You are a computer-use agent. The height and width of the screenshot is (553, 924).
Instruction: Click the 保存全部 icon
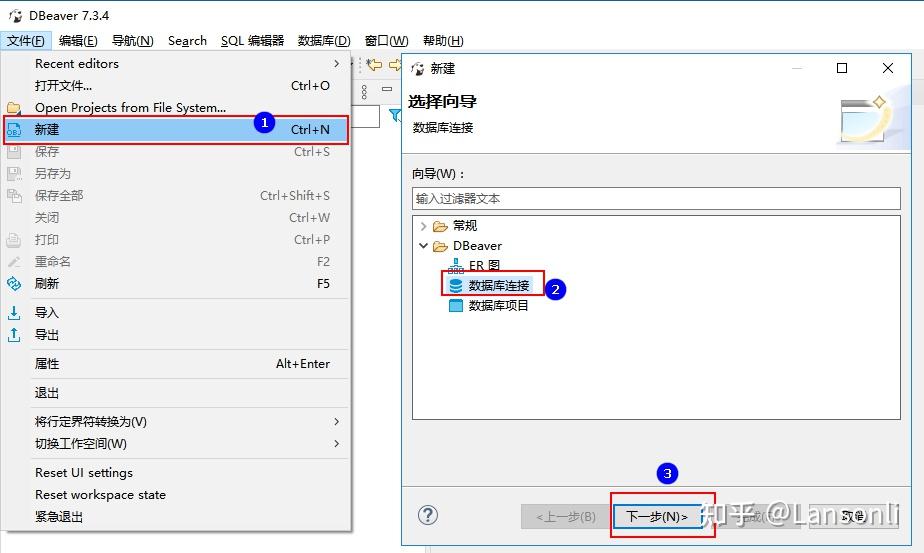point(14,196)
